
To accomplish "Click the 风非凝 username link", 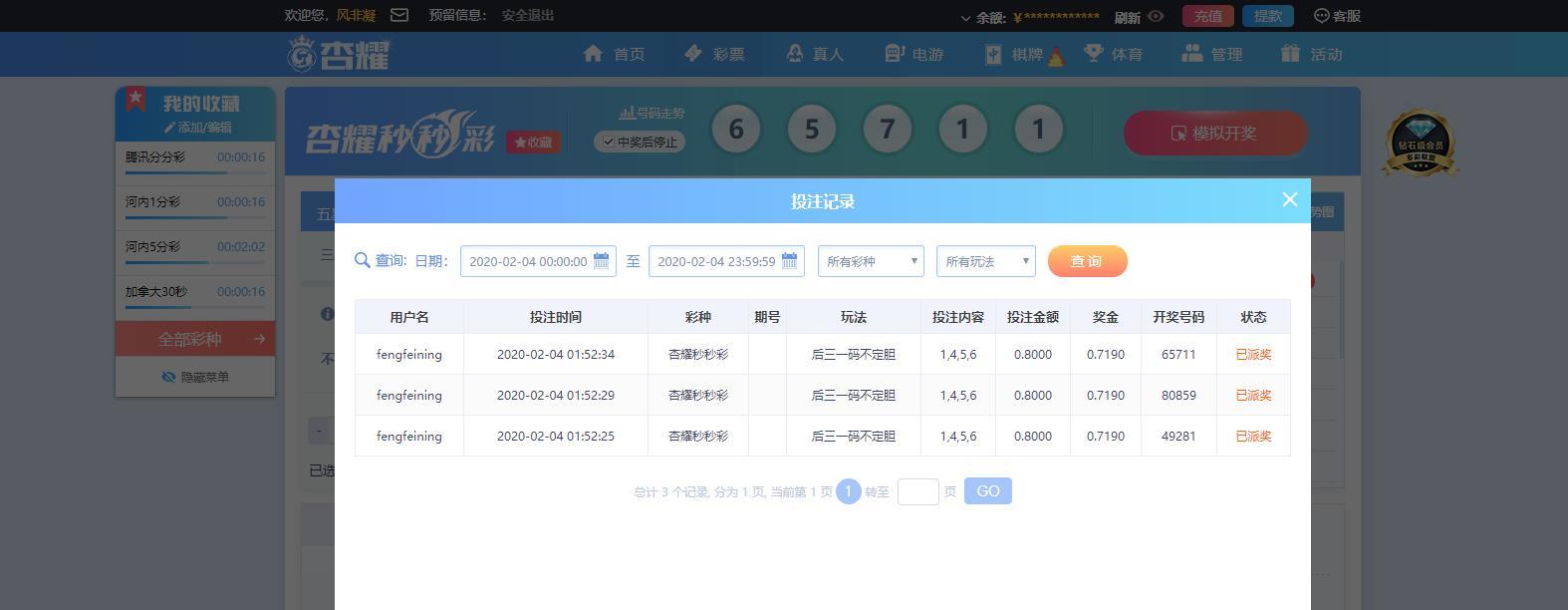I will (356, 15).
